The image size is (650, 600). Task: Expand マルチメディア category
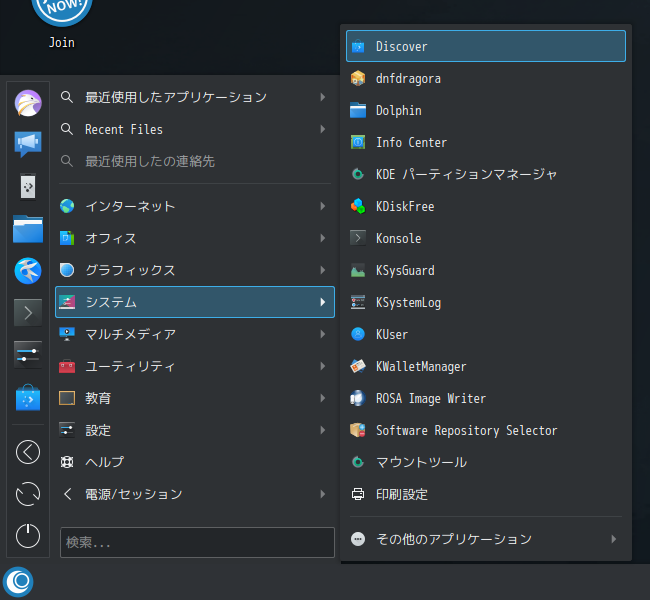click(x=195, y=334)
